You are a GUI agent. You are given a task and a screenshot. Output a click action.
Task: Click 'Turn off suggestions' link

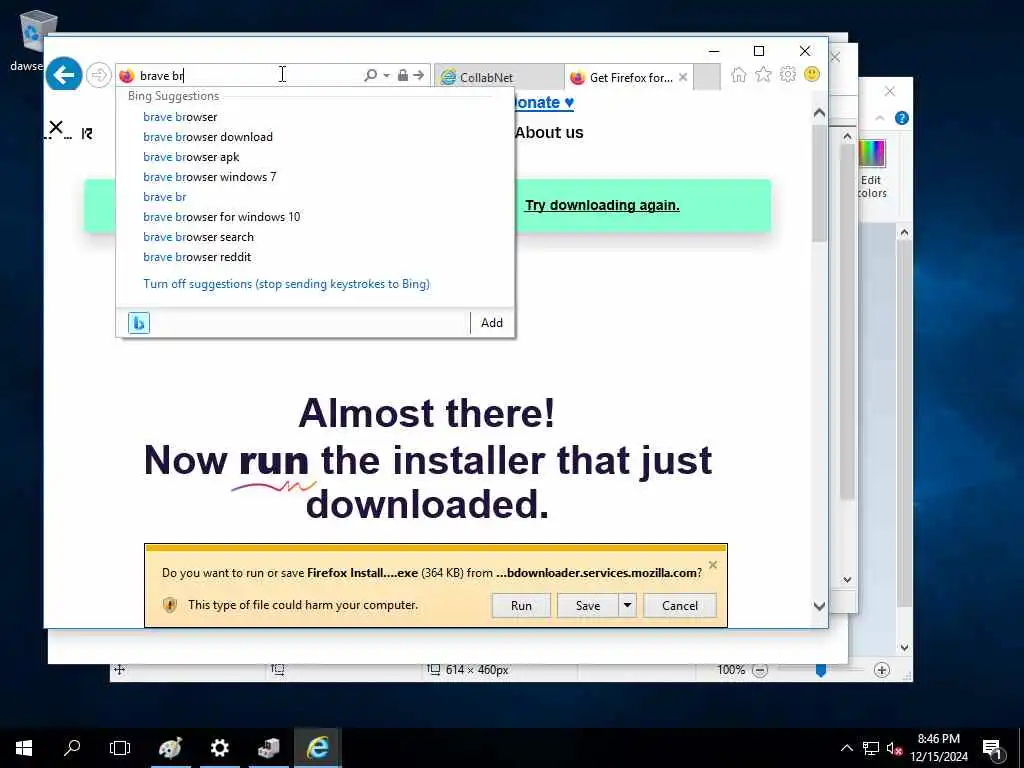pos(286,284)
